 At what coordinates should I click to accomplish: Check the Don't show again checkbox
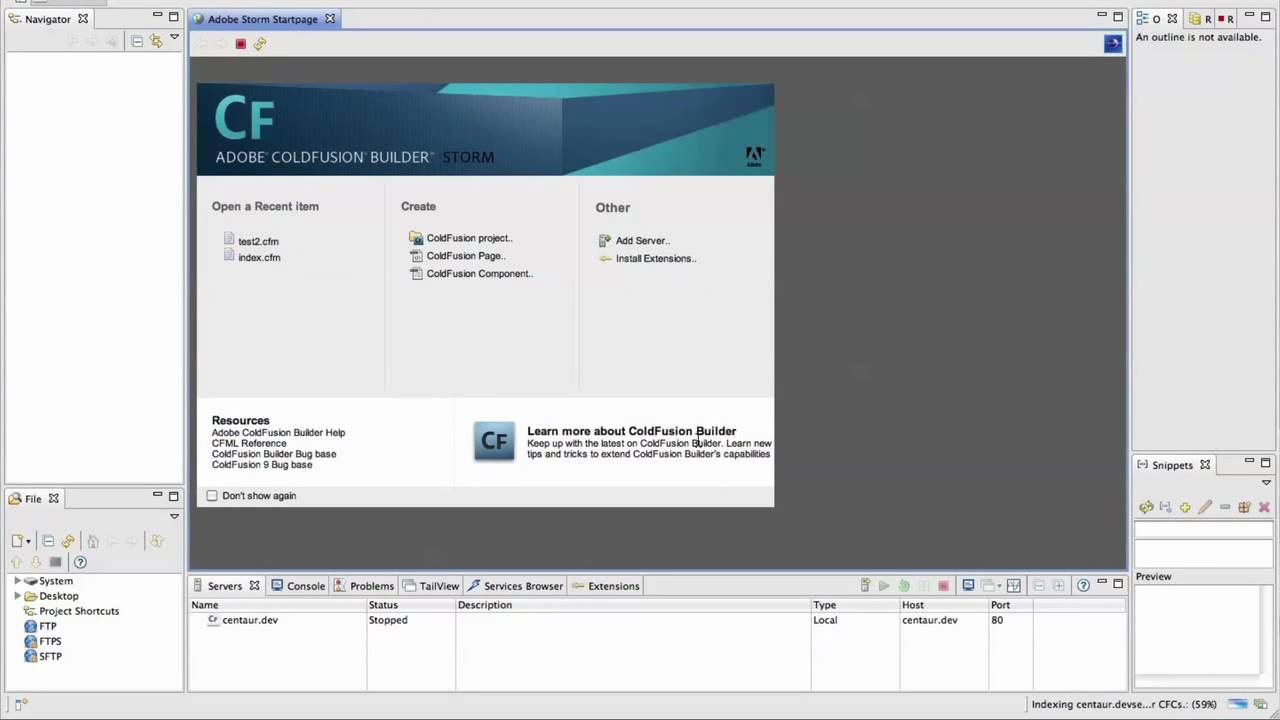pyautogui.click(x=212, y=496)
